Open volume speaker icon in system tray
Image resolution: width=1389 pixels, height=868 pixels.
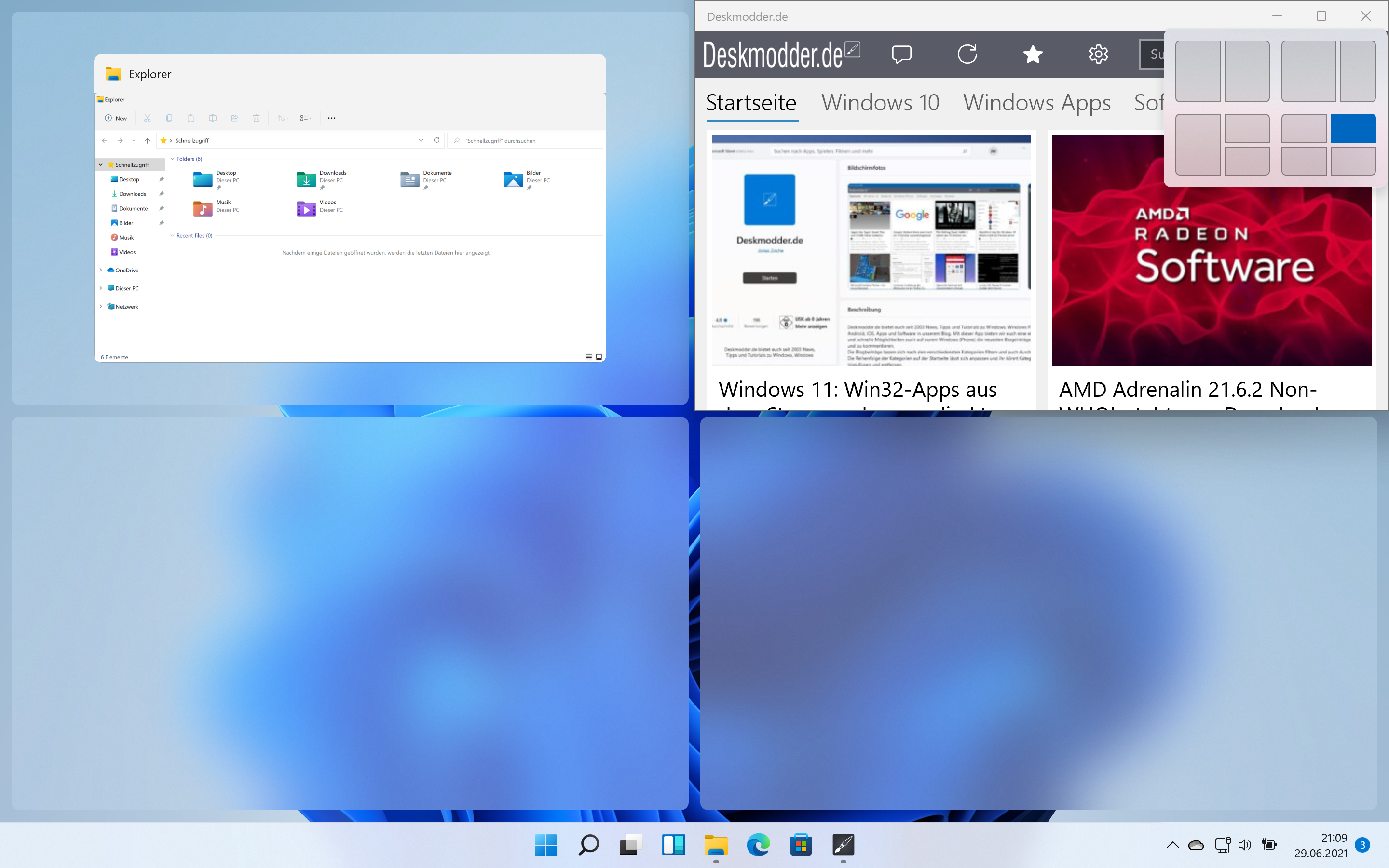(x=1244, y=845)
